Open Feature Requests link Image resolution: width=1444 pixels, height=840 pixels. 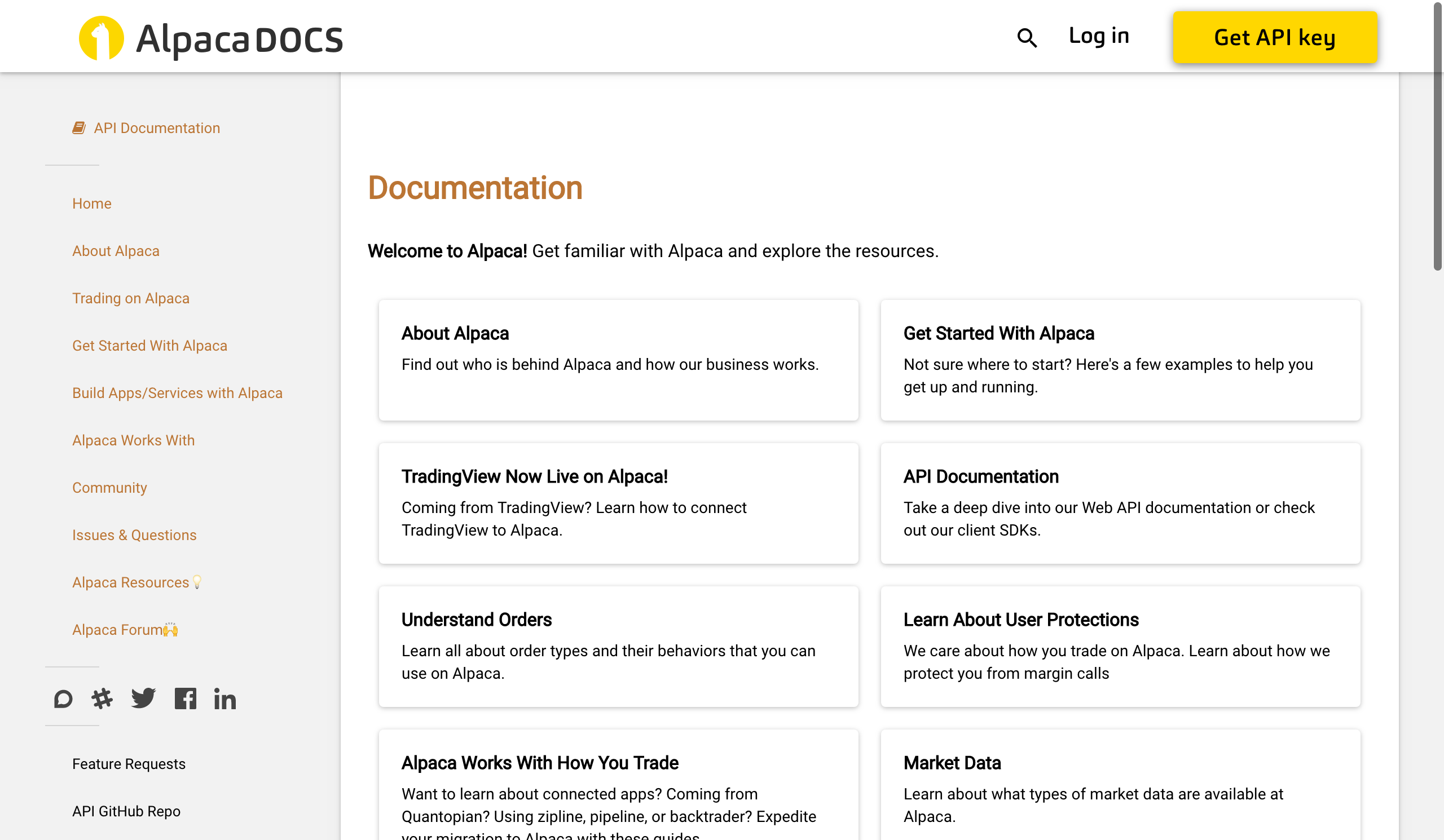point(129,764)
